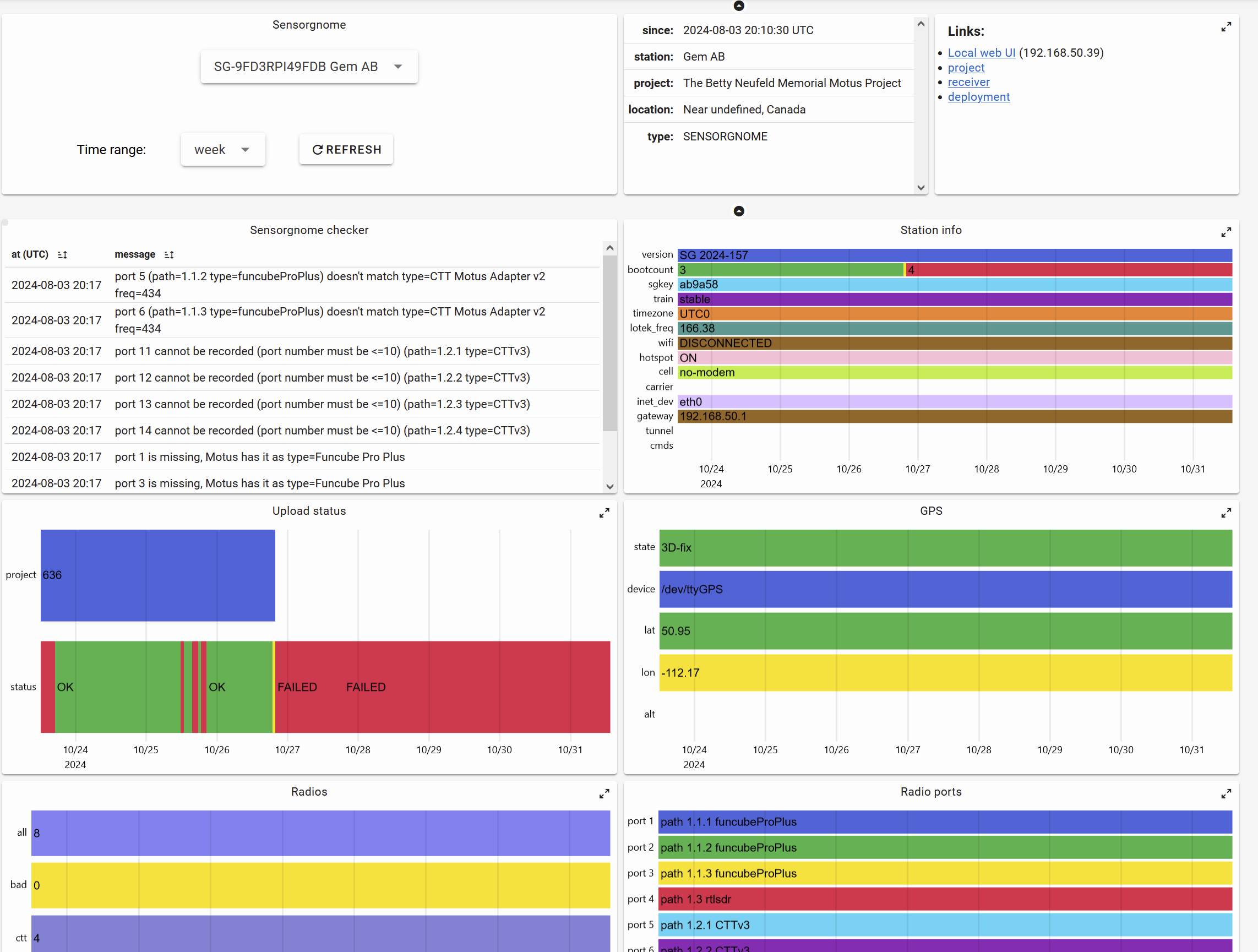The width and height of the screenshot is (1258, 952).
Task: Expand the Links panel to fullscreen
Action: pos(1226,27)
